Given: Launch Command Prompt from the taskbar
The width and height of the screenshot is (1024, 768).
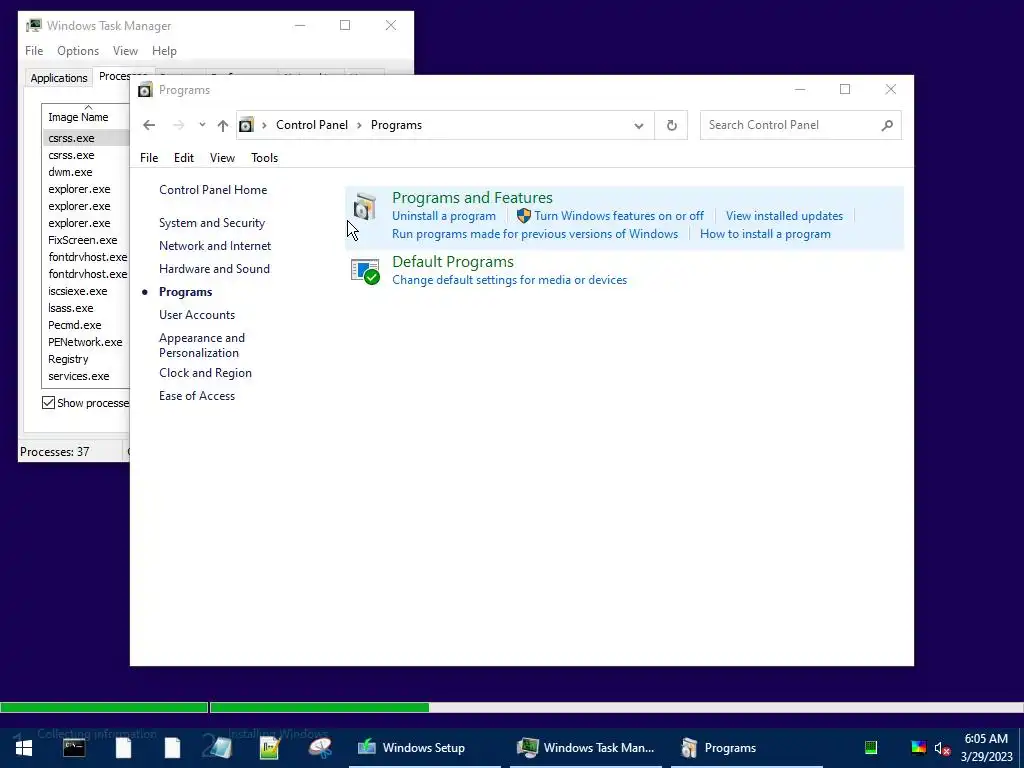Looking at the screenshot, I should (x=74, y=748).
